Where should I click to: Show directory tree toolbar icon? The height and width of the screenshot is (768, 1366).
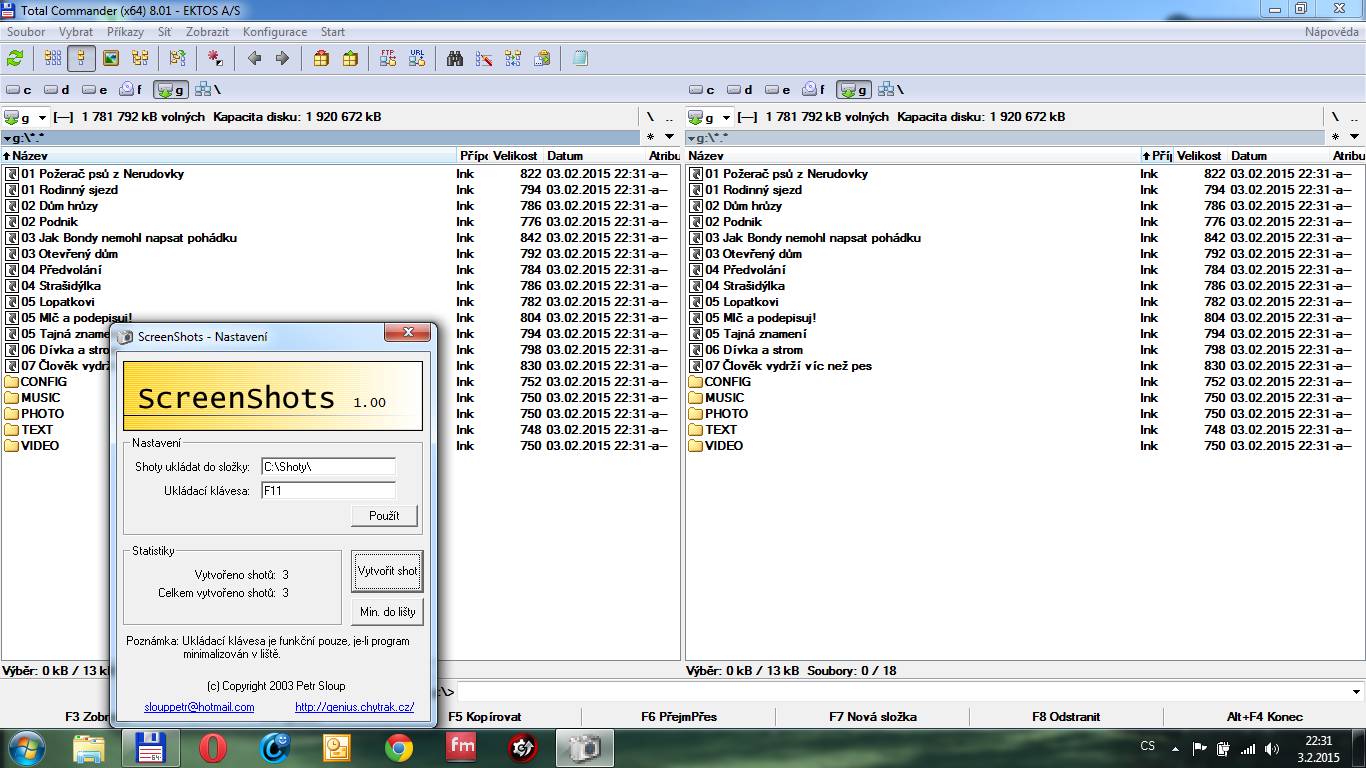point(140,59)
